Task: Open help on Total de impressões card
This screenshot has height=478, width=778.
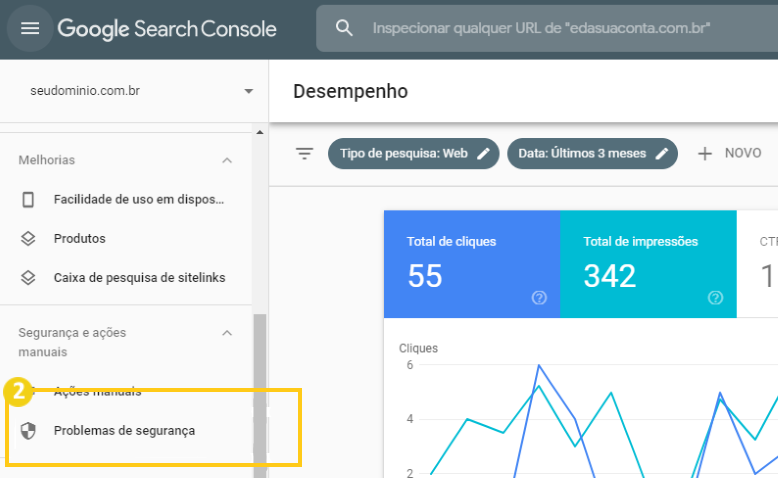Action: (x=715, y=298)
